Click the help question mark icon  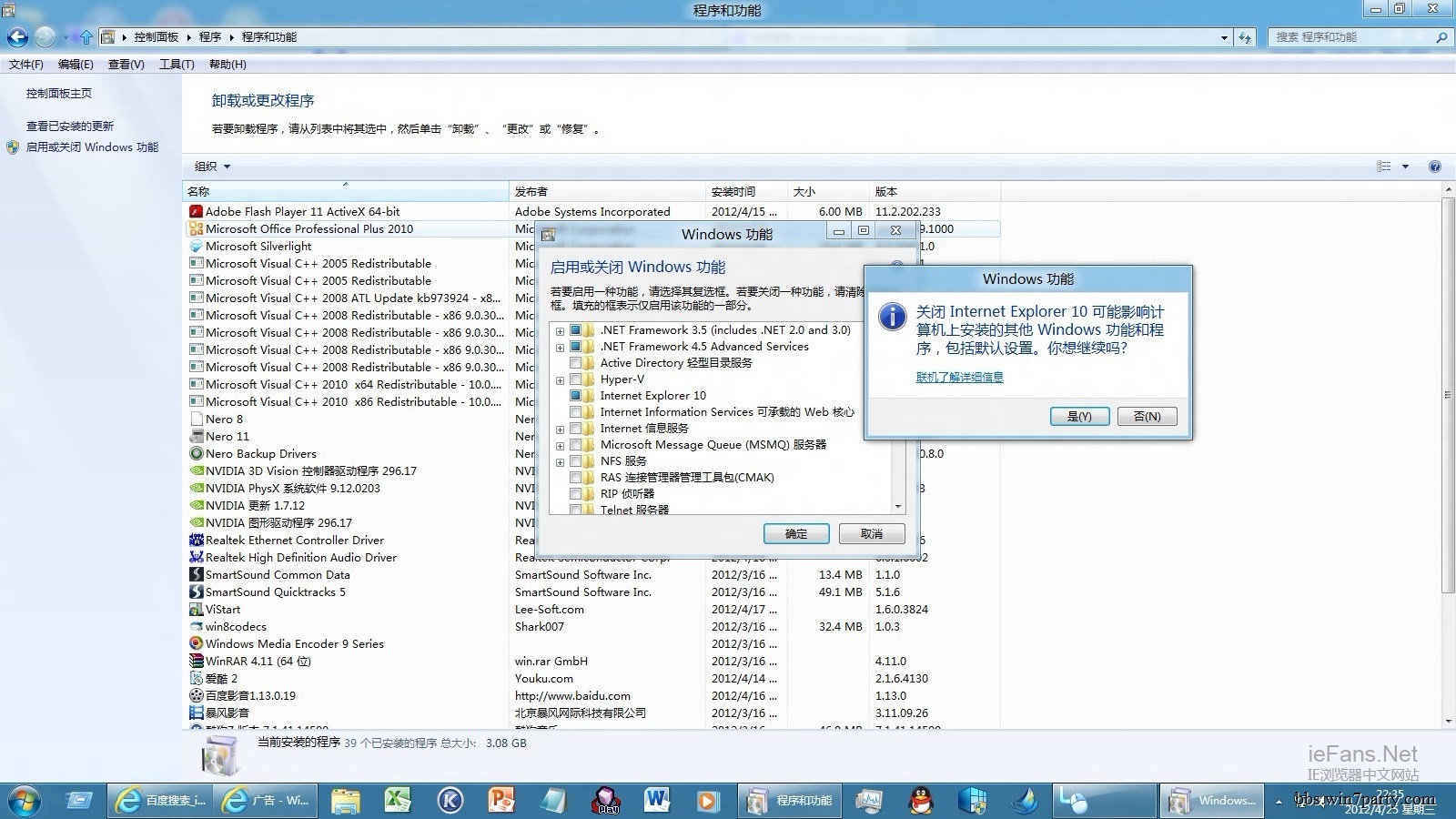click(1435, 167)
